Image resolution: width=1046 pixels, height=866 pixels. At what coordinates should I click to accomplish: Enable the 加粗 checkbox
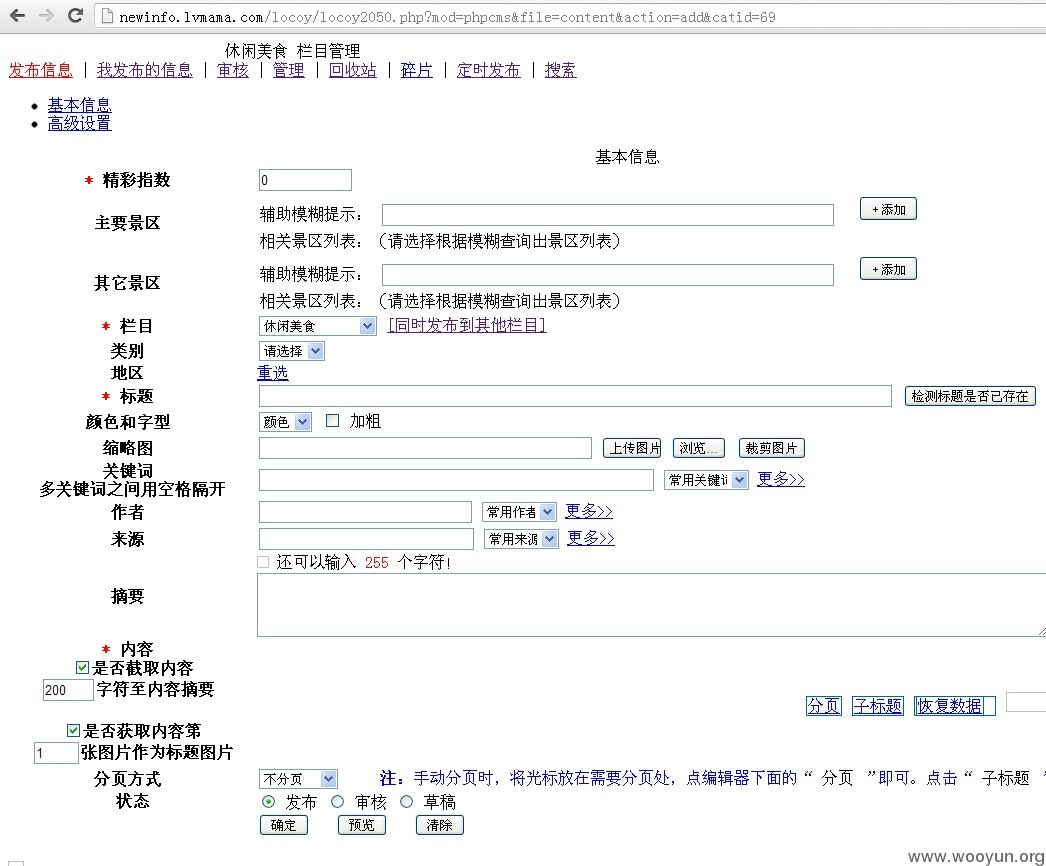click(x=332, y=420)
